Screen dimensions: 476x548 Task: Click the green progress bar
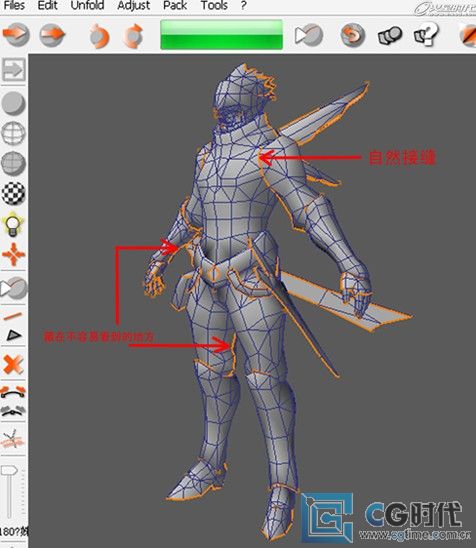click(221, 35)
